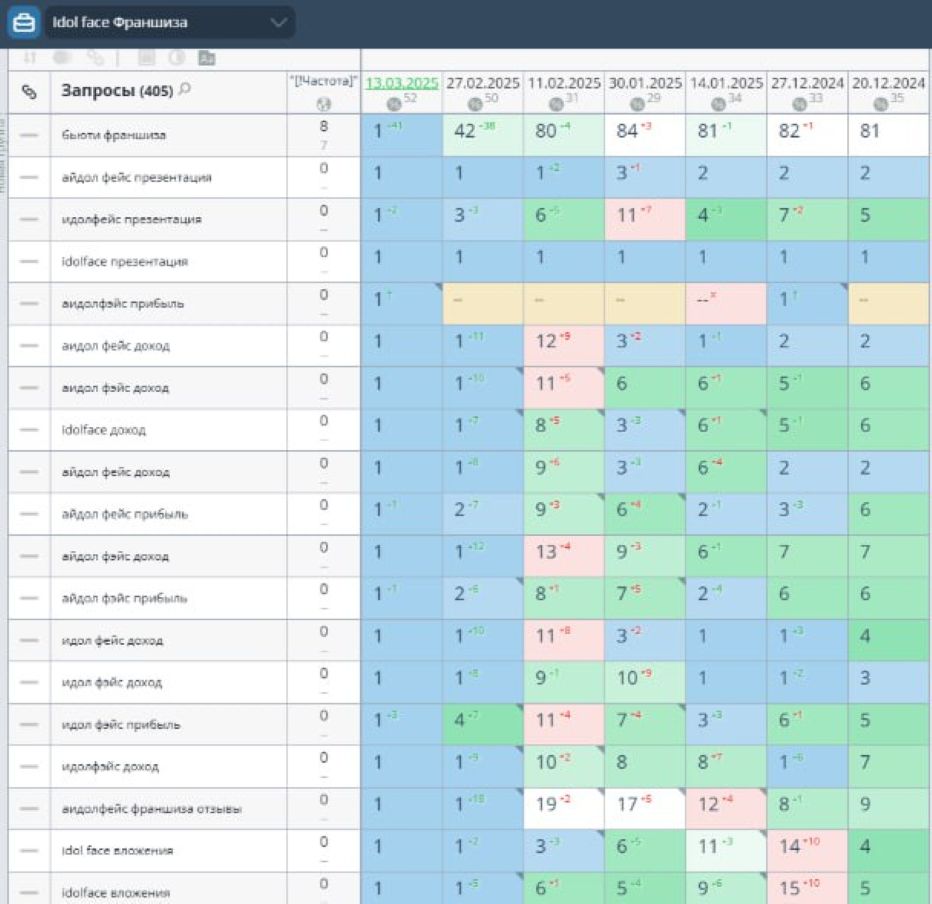Image resolution: width=932 pixels, height=904 pixels.
Task: Click the briefcase projects icon
Action: point(23,23)
